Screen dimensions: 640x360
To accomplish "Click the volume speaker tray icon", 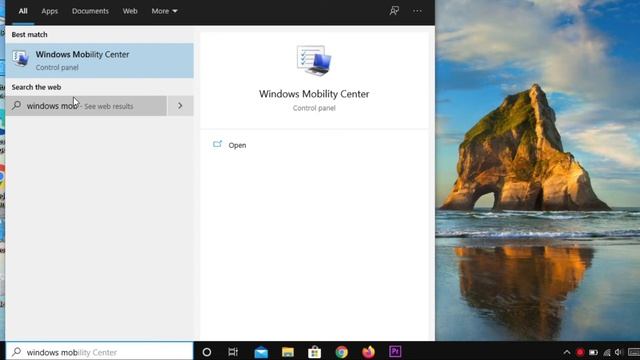I will (x=619, y=352).
